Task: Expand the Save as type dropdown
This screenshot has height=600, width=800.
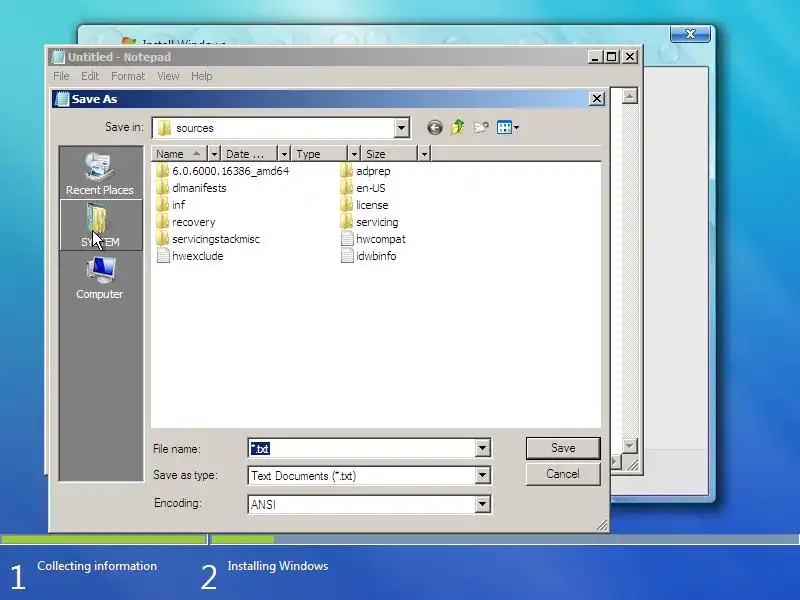Action: pyautogui.click(x=482, y=476)
